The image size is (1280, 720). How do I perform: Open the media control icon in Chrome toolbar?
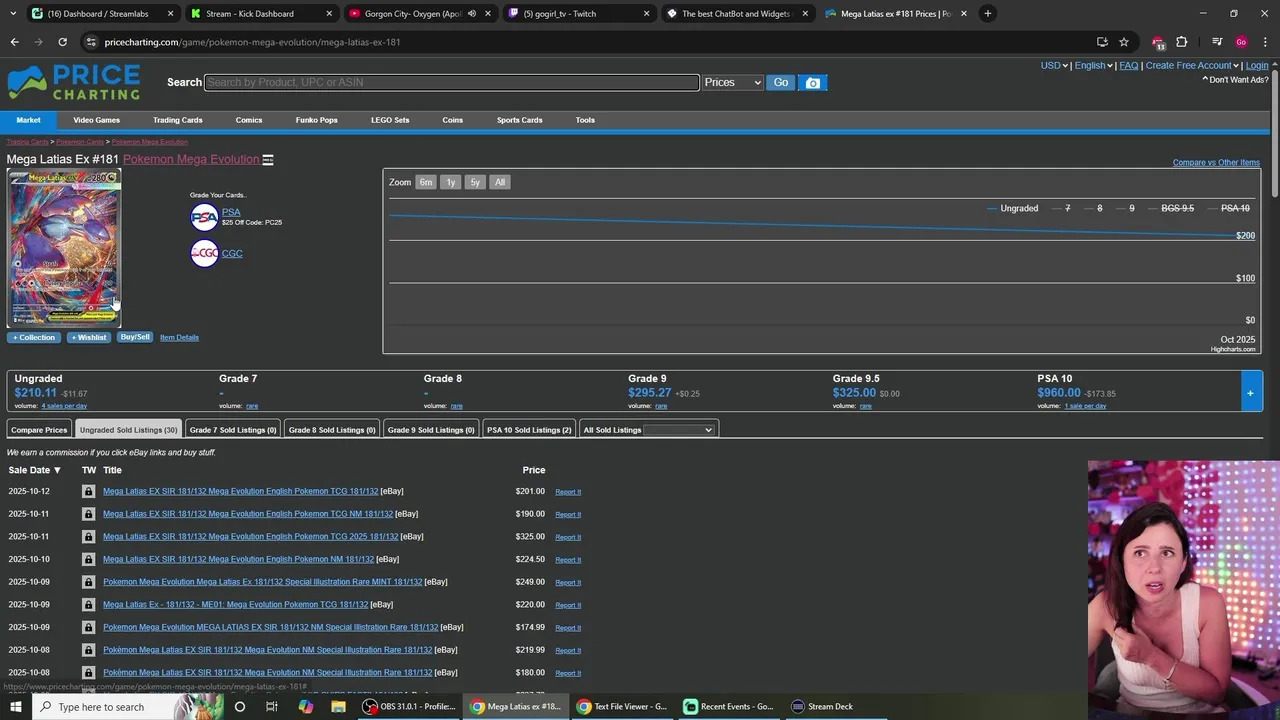pyautogui.click(x=1217, y=42)
